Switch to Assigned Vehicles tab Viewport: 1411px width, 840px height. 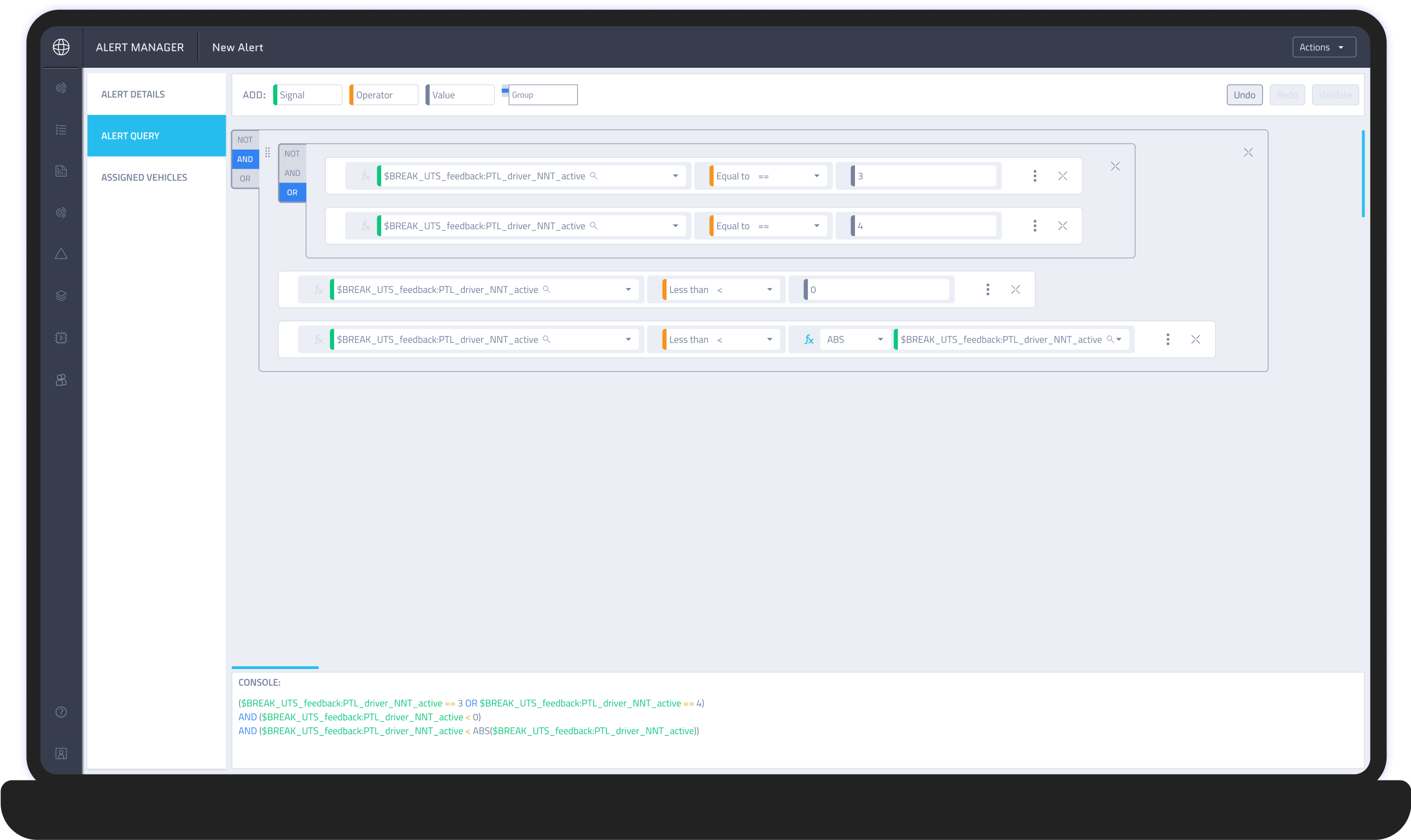click(x=144, y=178)
